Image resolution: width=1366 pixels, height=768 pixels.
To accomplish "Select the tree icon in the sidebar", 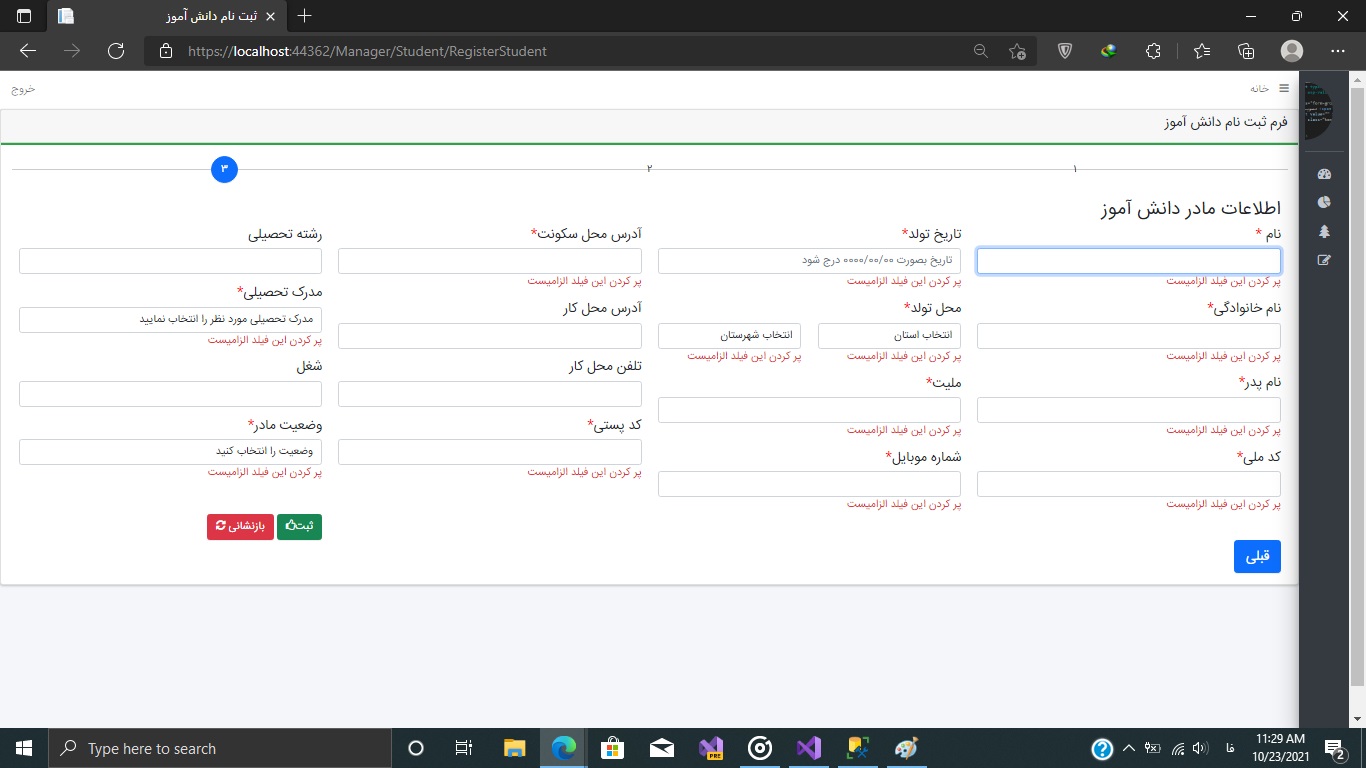I will coord(1325,231).
